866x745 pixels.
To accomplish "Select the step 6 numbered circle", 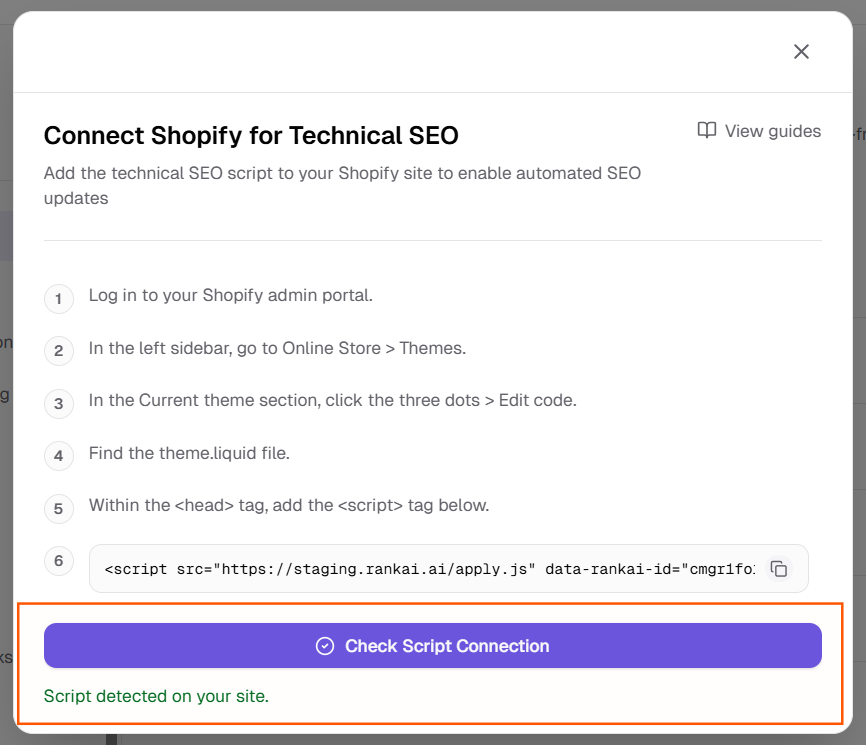I will (58, 561).
